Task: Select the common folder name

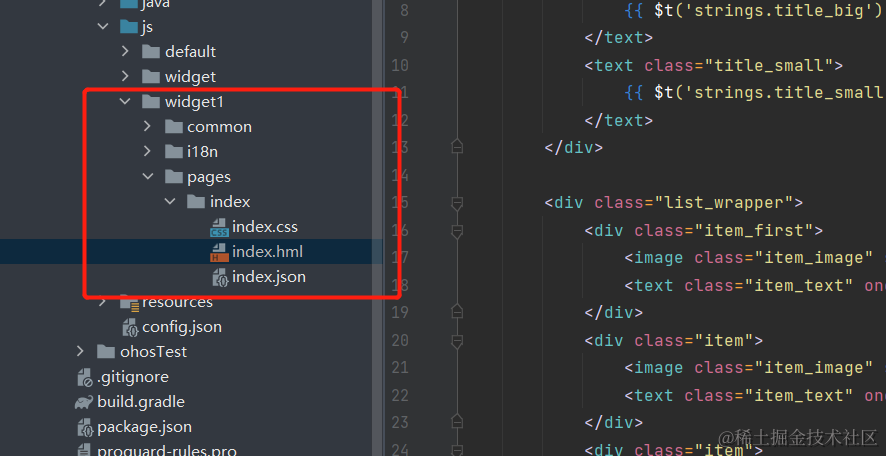Action: 219,127
